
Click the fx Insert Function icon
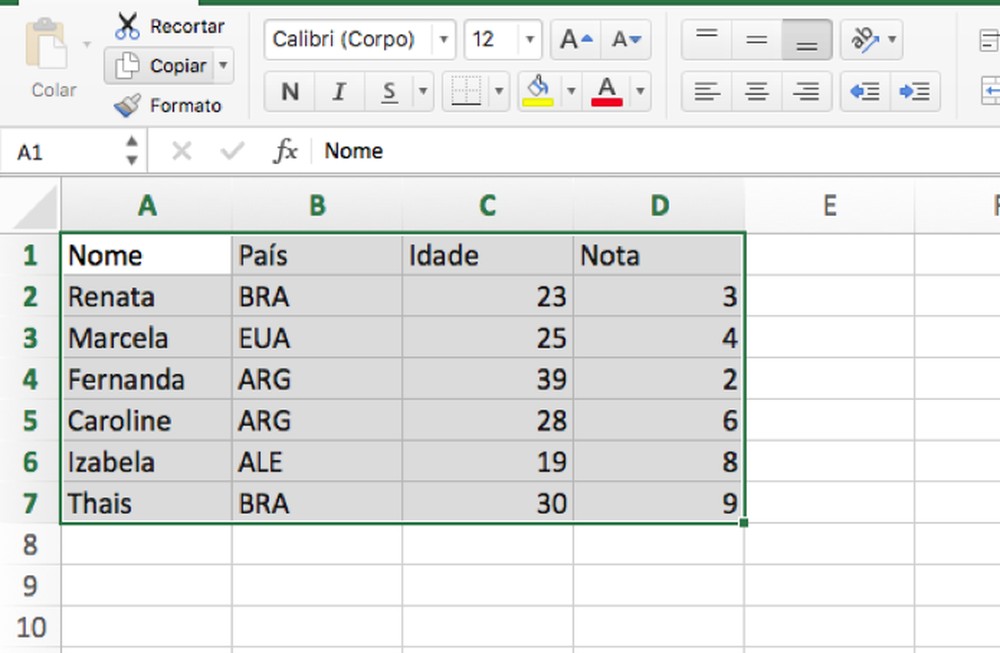tap(285, 150)
